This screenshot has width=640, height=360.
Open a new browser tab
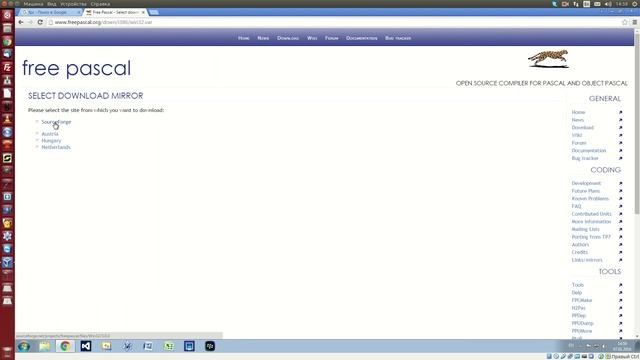point(154,12)
